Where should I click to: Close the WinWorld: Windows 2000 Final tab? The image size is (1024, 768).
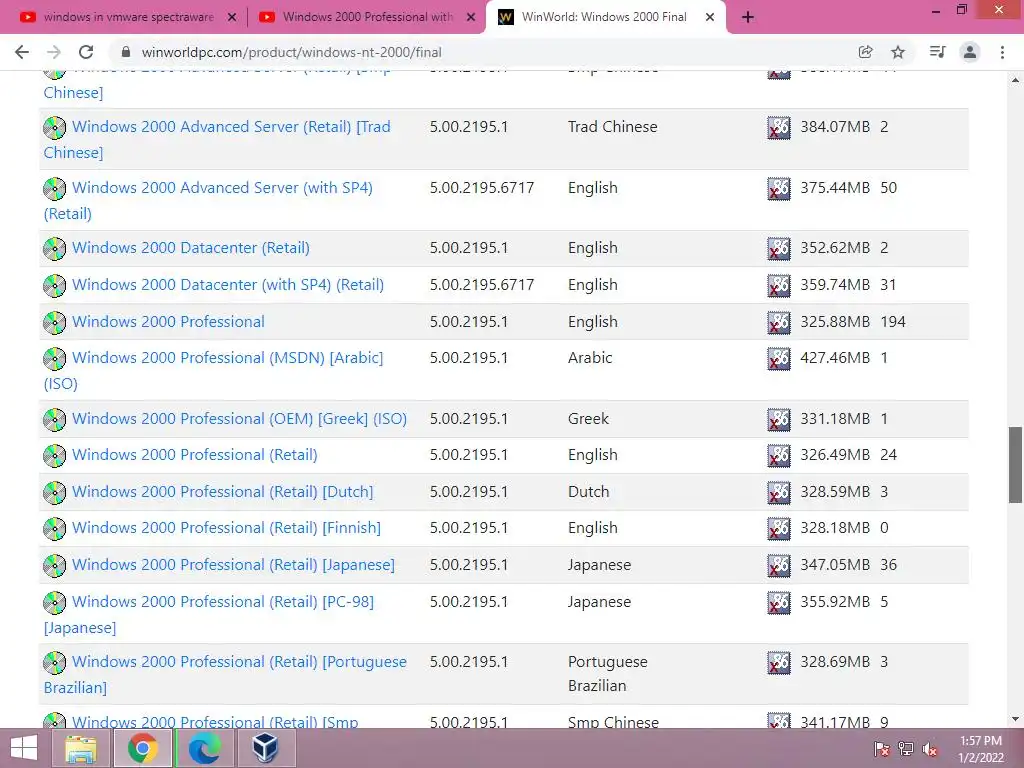[x=710, y=18]
